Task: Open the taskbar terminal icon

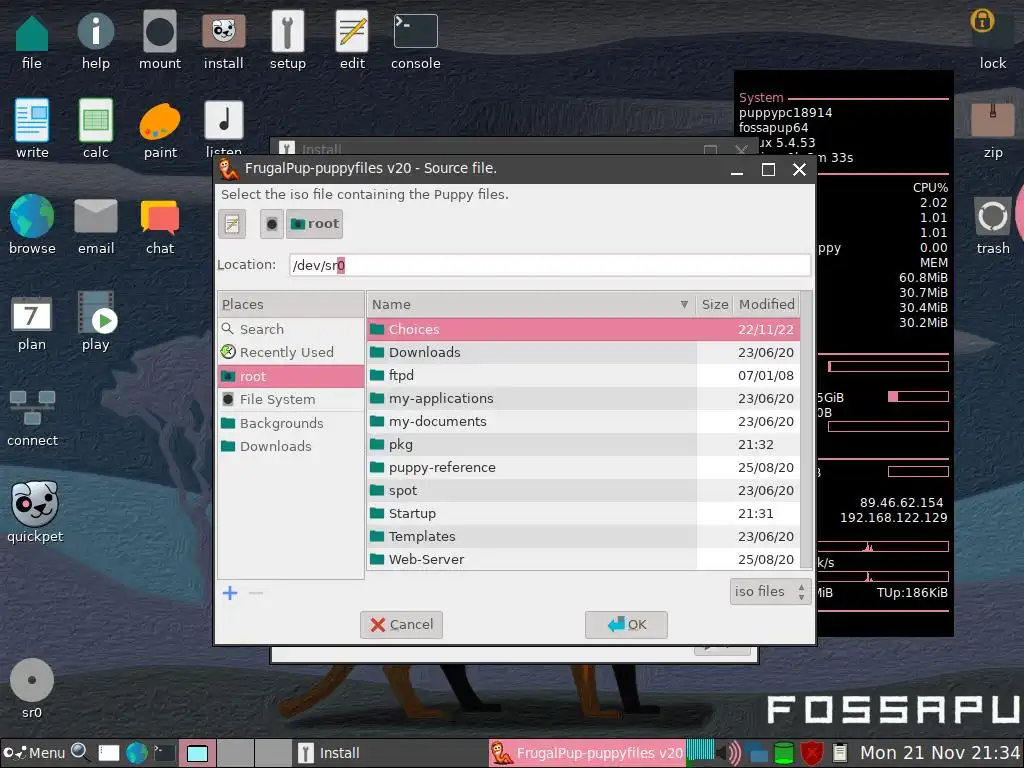Action: tap(165, 753)
